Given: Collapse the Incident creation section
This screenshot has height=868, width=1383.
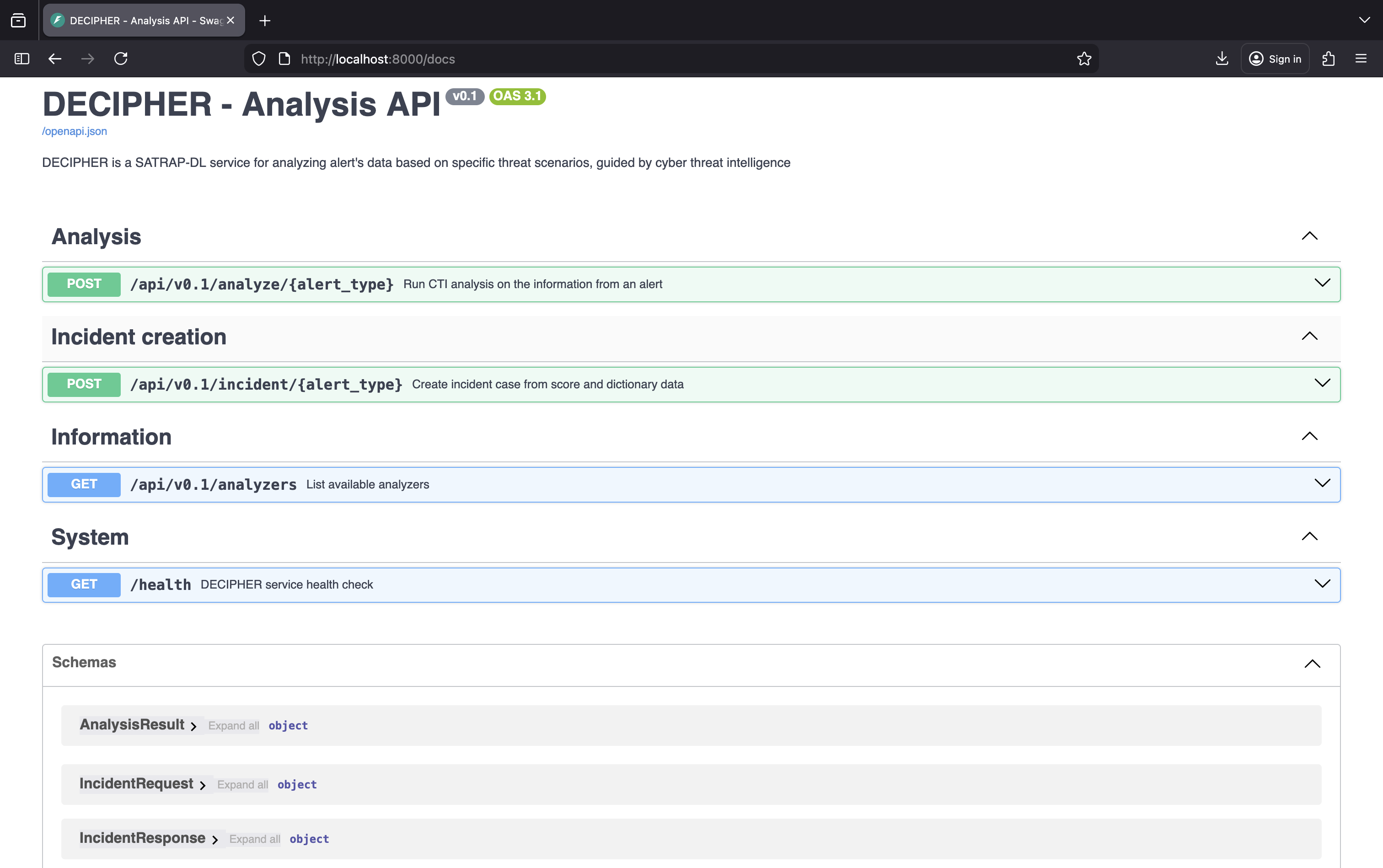Looking at the screenshot, I should (1311, 336).
